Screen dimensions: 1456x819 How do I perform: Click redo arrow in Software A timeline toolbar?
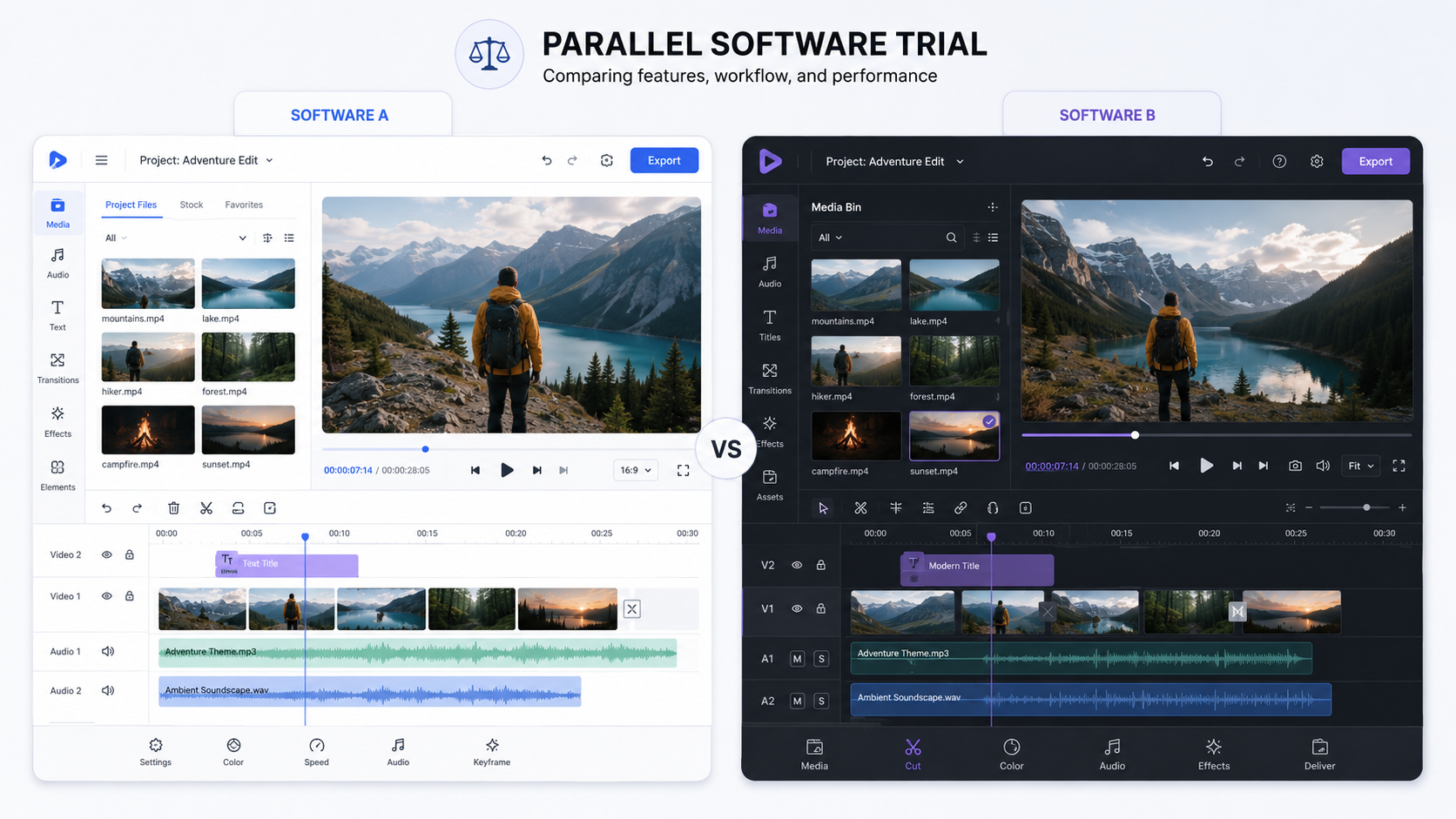coord(137,508)
